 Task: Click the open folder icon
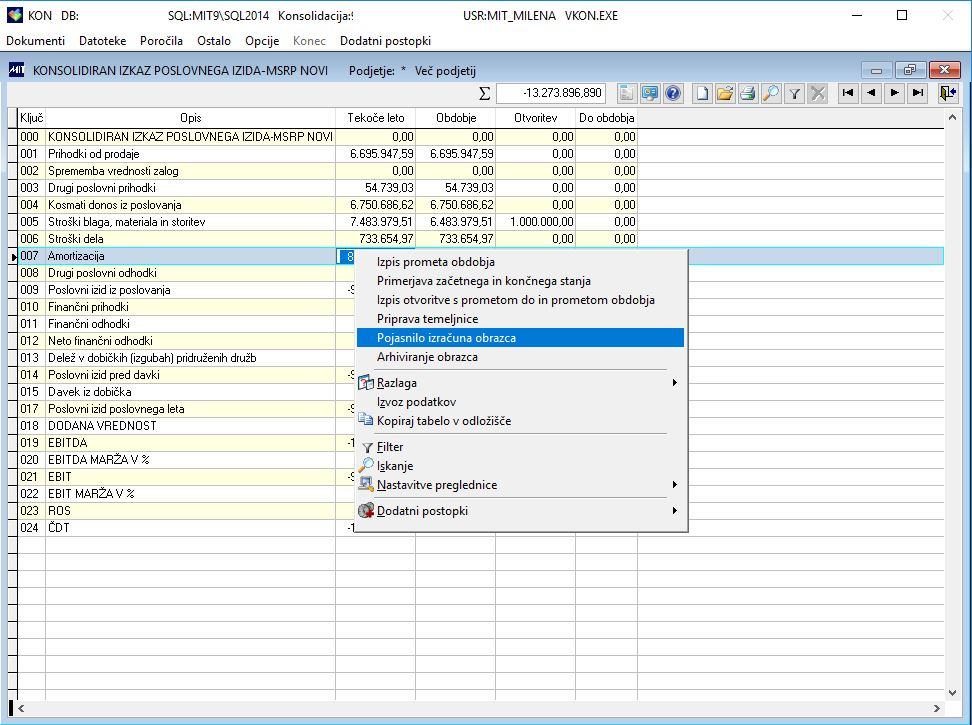[x=725, y=93]
